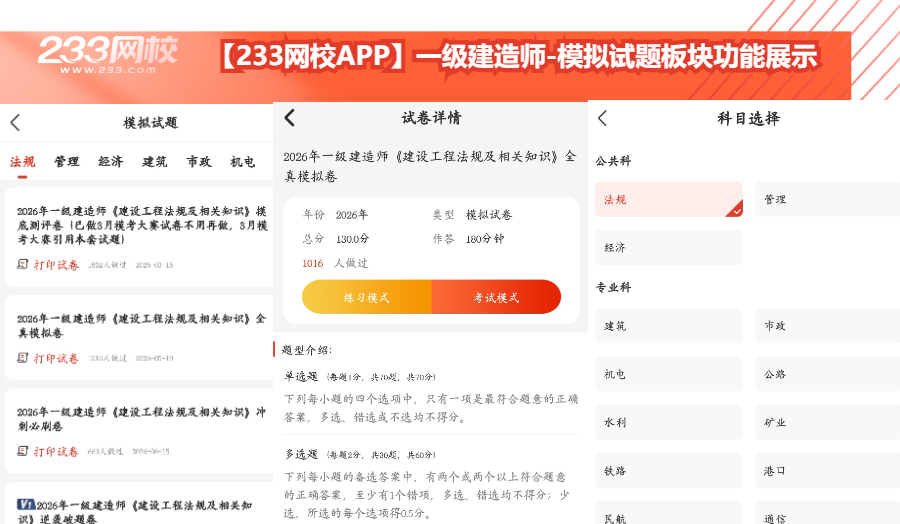The image size is (900, 524).
Task: Select the 铁路 subject
Action: click(x=669, y=470)
